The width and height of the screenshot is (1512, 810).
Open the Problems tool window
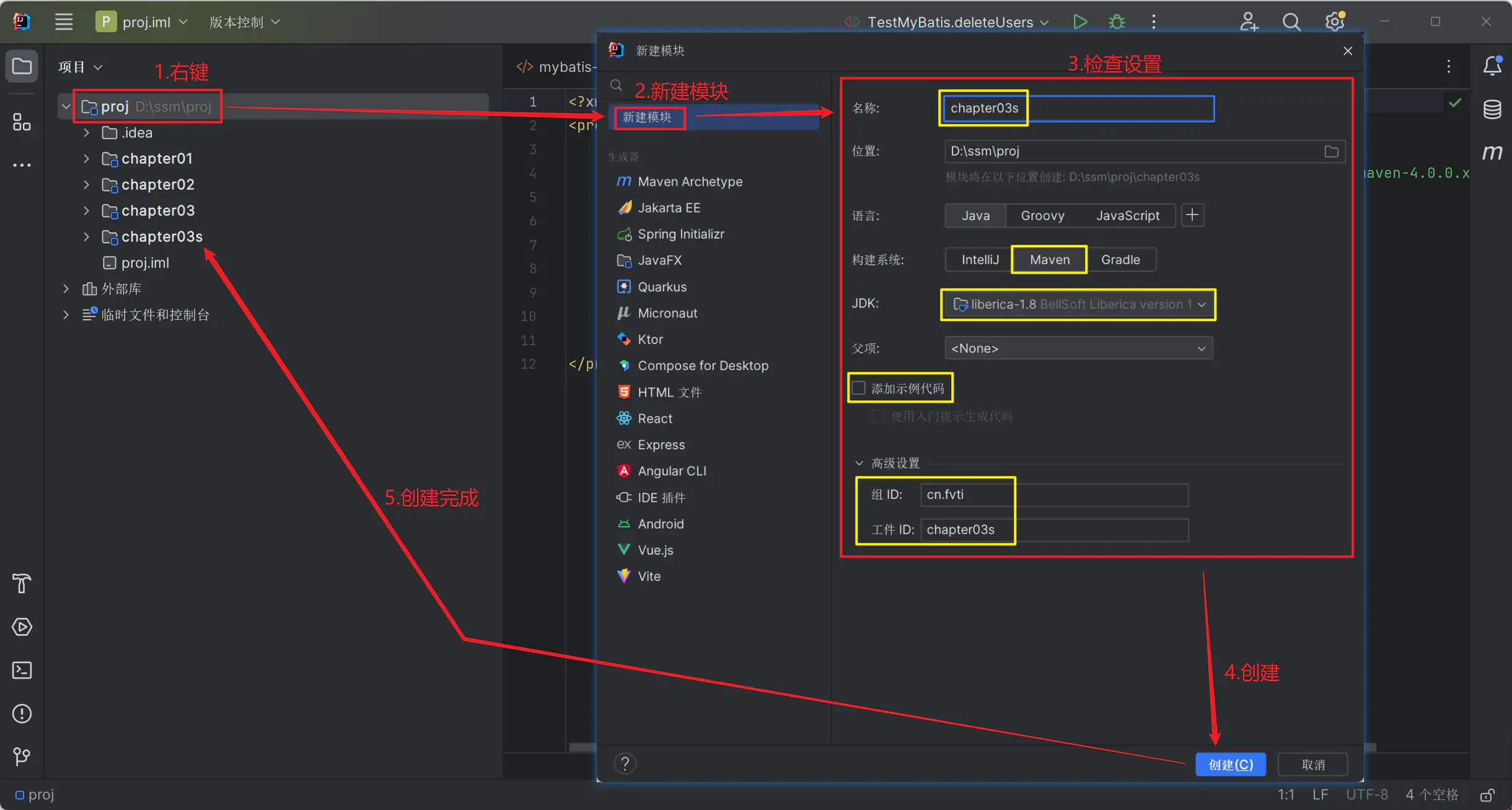click(22, 713)
